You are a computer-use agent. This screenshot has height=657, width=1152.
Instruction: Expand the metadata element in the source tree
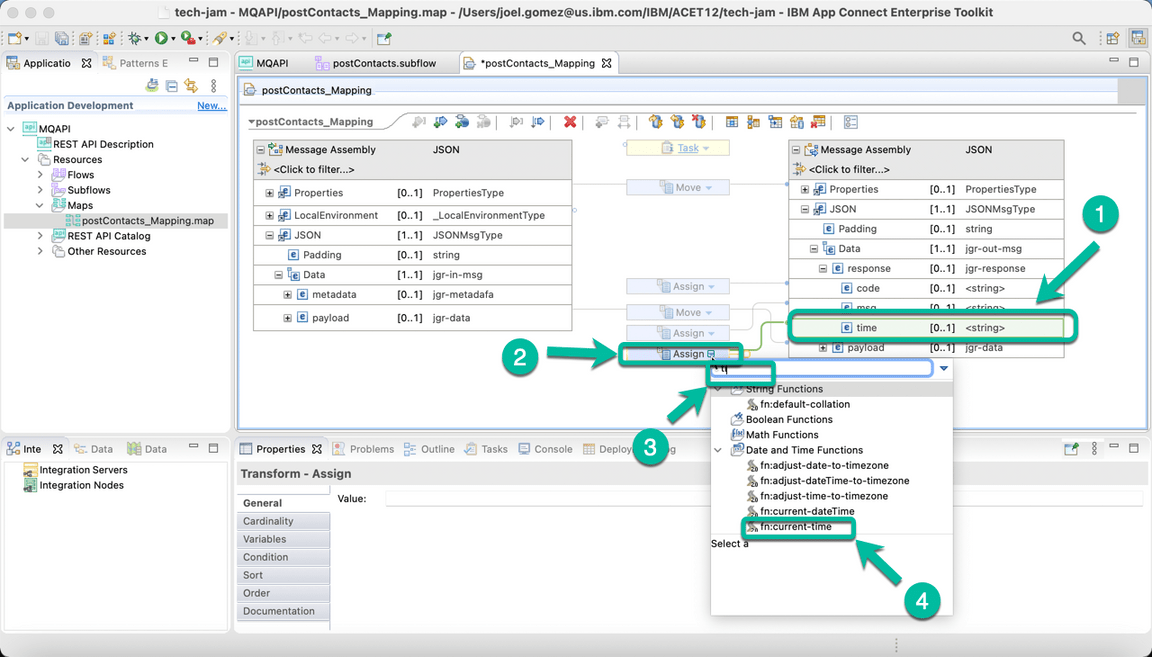287,294
